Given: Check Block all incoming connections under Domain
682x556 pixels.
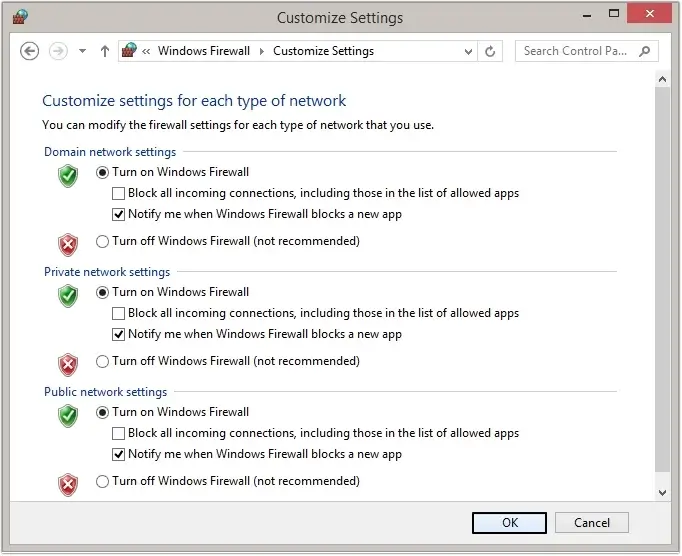Looking at the screenshot, I should (x=118, y=193).
